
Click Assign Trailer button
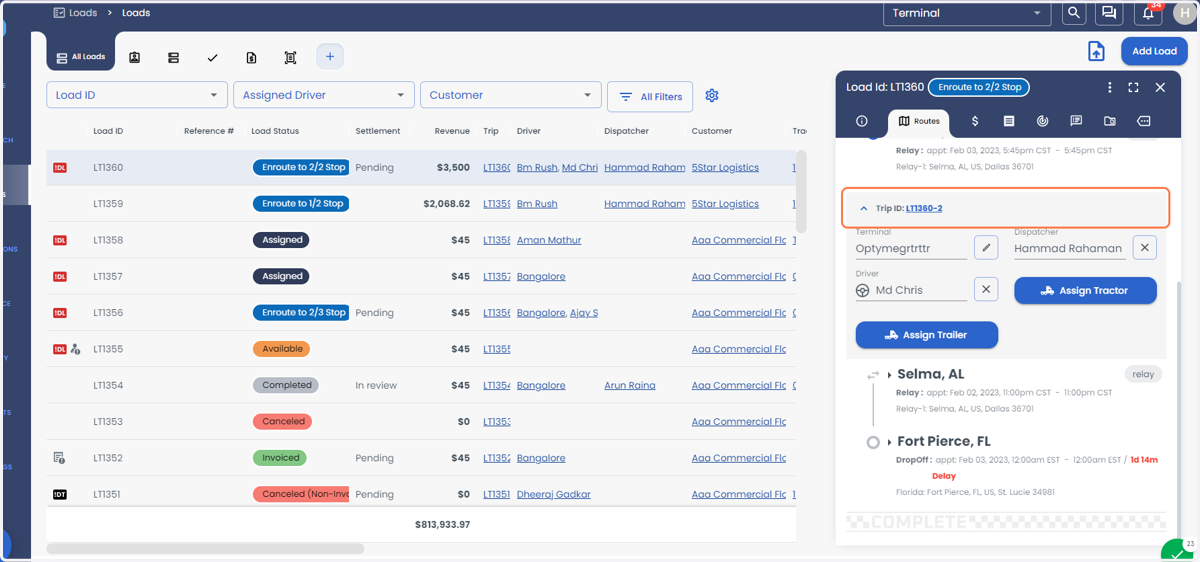point(927,335)
